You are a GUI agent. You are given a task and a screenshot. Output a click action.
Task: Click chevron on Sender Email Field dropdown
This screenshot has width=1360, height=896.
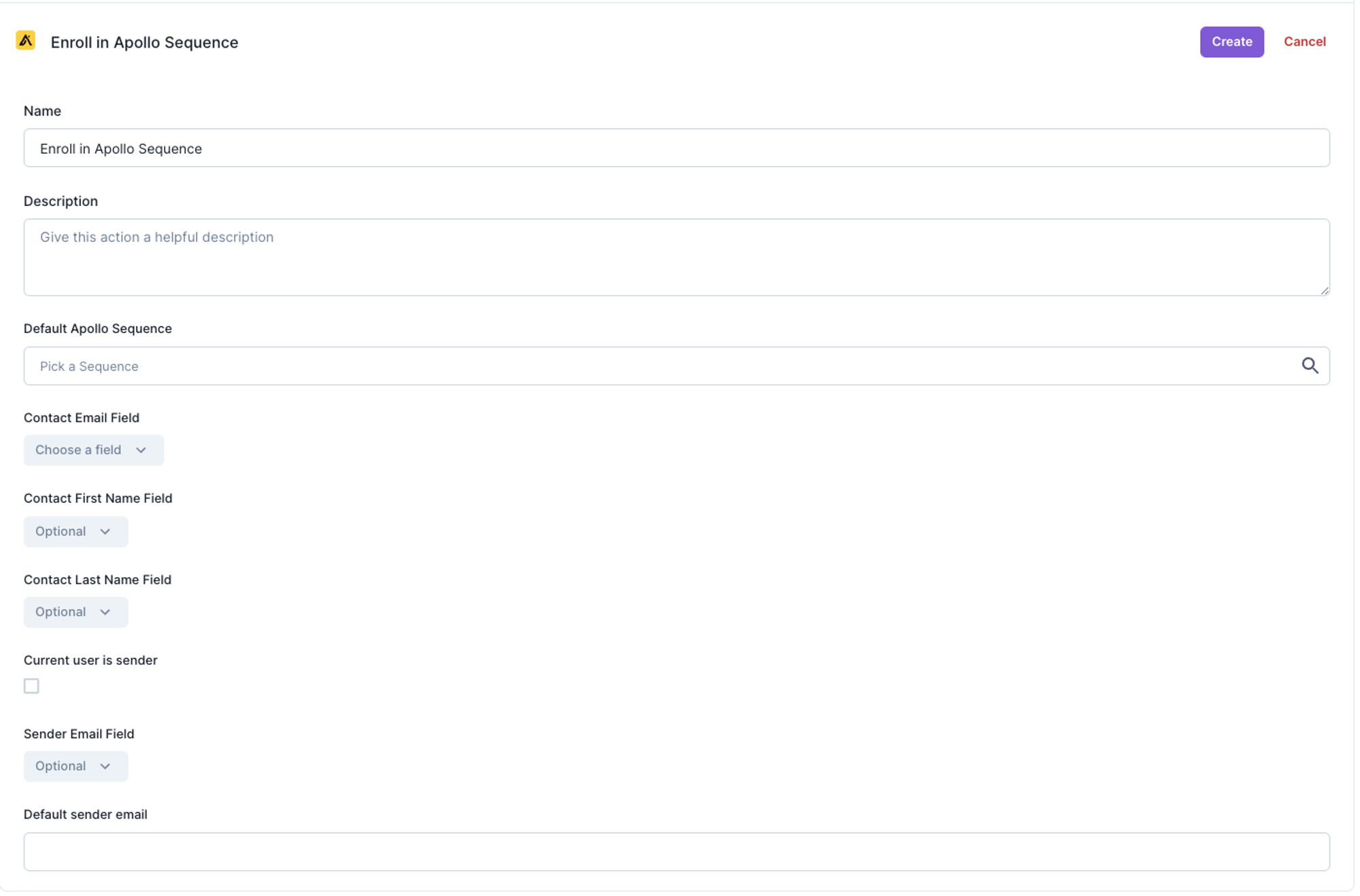tap(105, 766)
